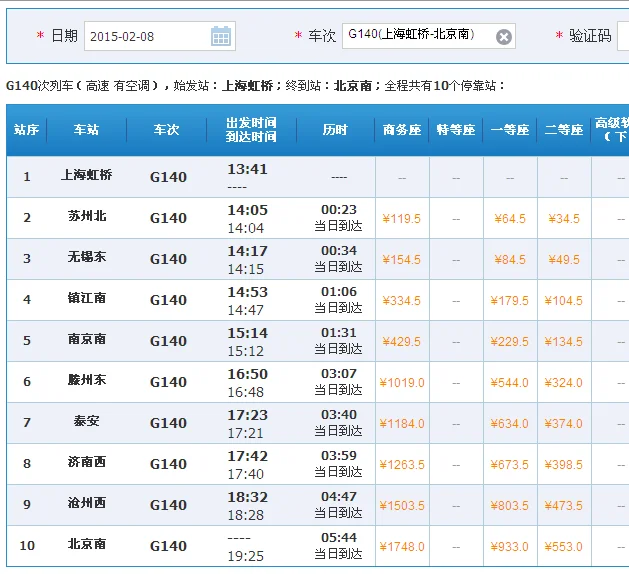
Task: Click business seat price ¥429.5
Action: pyautogui.click(x=402, y=342)
